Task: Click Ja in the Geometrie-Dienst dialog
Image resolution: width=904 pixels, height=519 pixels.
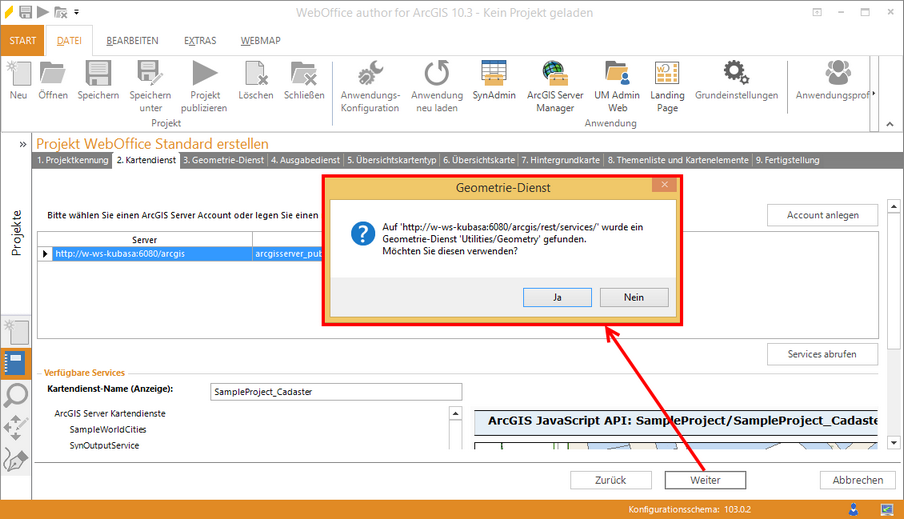Action: (x=557, y=297)
